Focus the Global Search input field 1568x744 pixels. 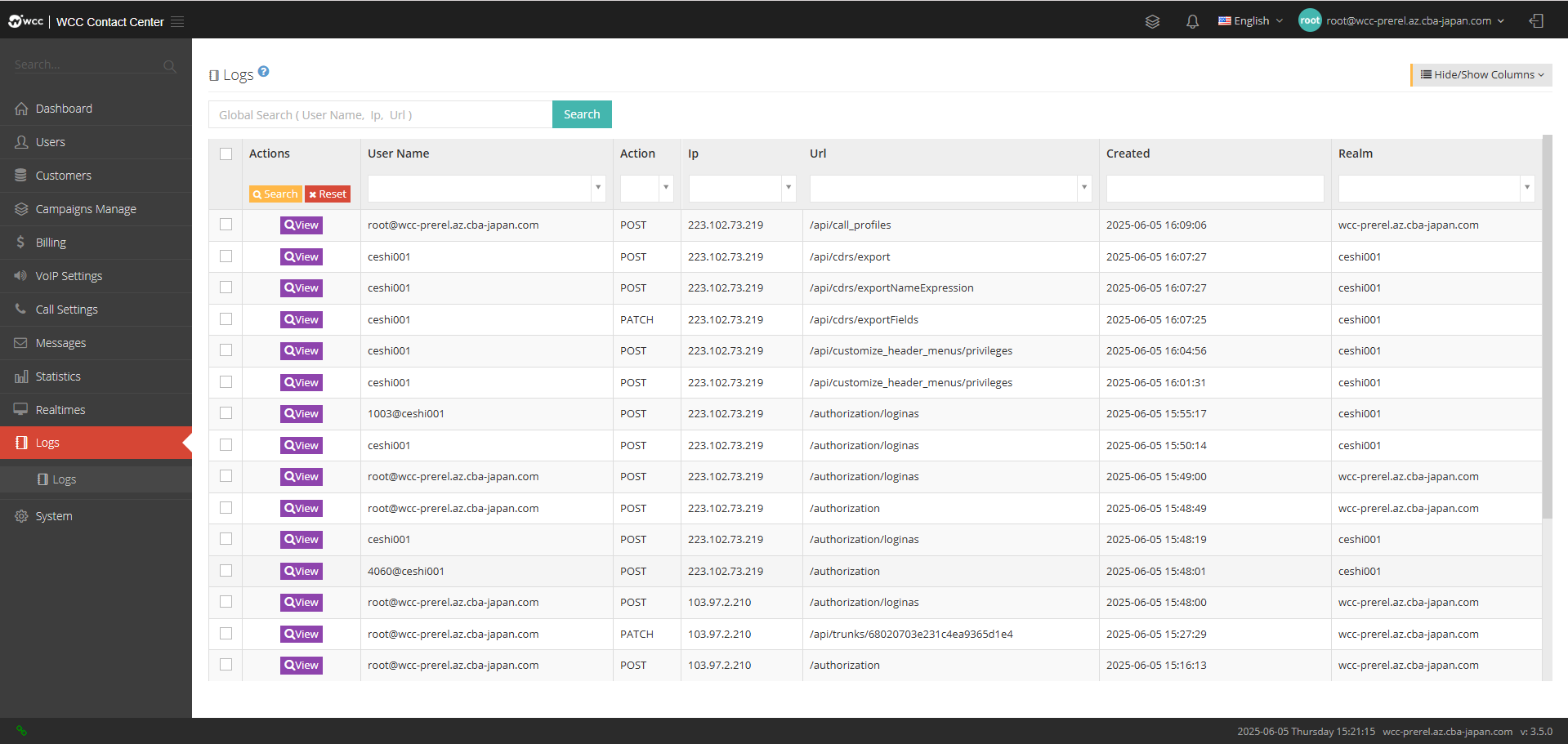point(381,114)
